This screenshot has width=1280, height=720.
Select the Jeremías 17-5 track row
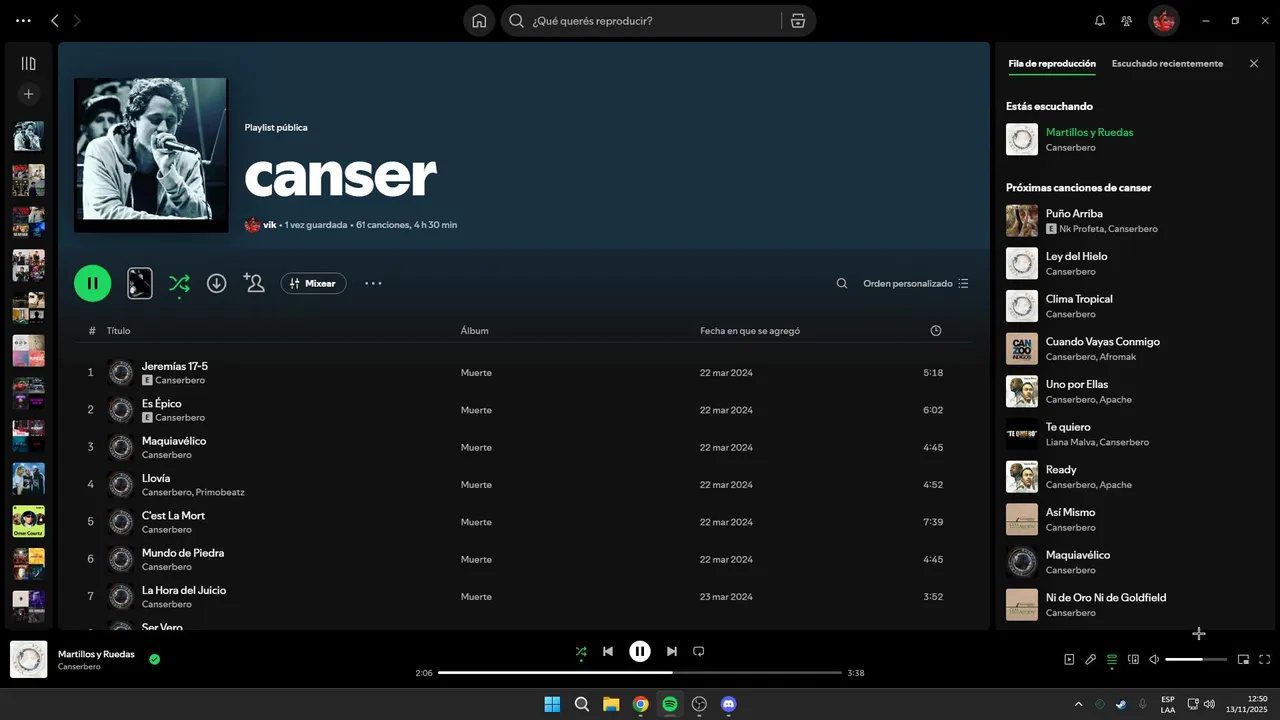tap(523, 373)
